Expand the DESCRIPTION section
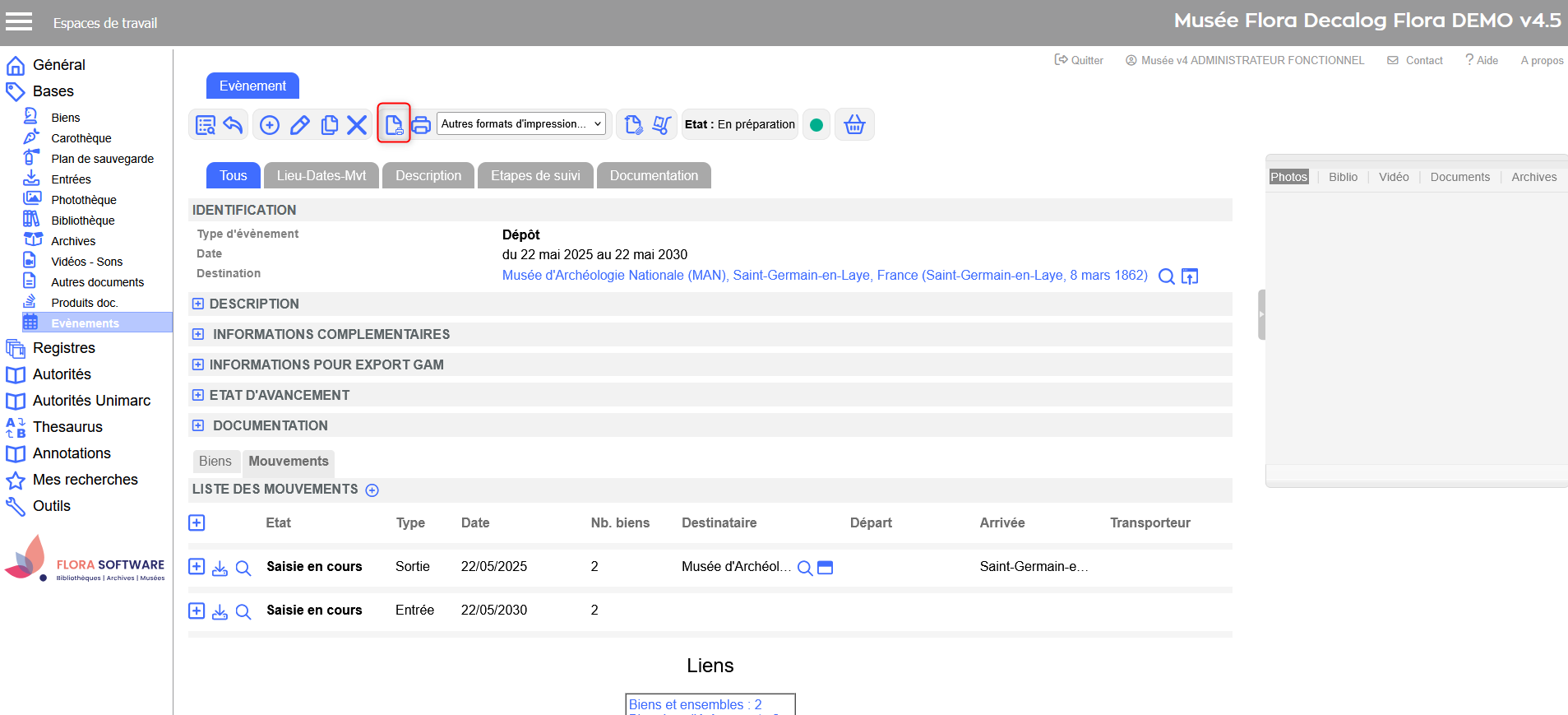Viewport: 1568px width, 715px height. 198,304
